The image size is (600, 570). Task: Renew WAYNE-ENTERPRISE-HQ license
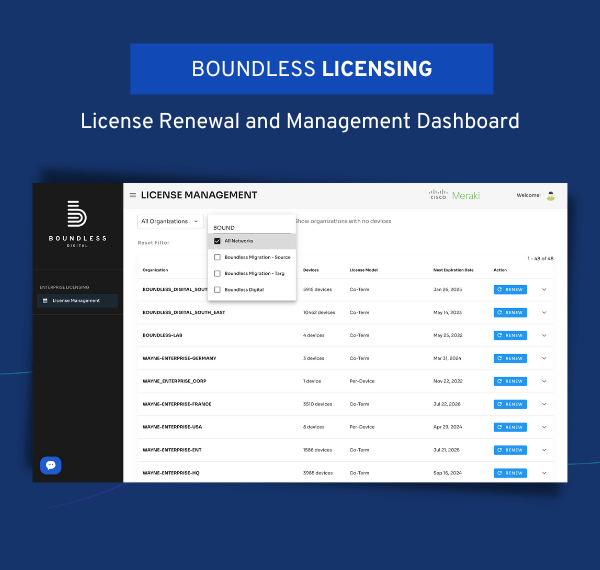510,473
